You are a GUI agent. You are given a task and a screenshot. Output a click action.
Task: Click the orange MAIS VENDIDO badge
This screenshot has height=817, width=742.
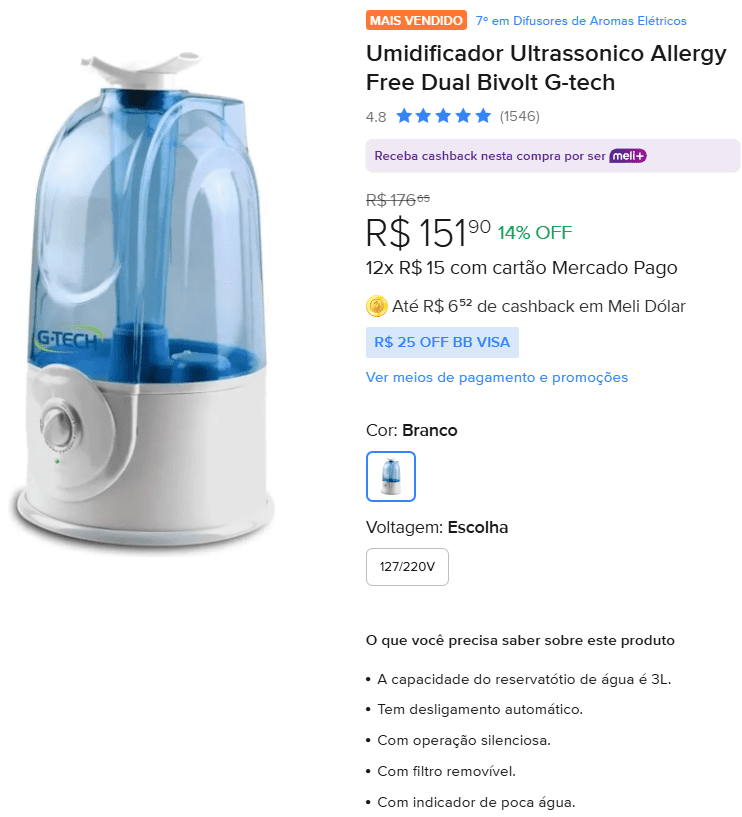tap(416, 20)
